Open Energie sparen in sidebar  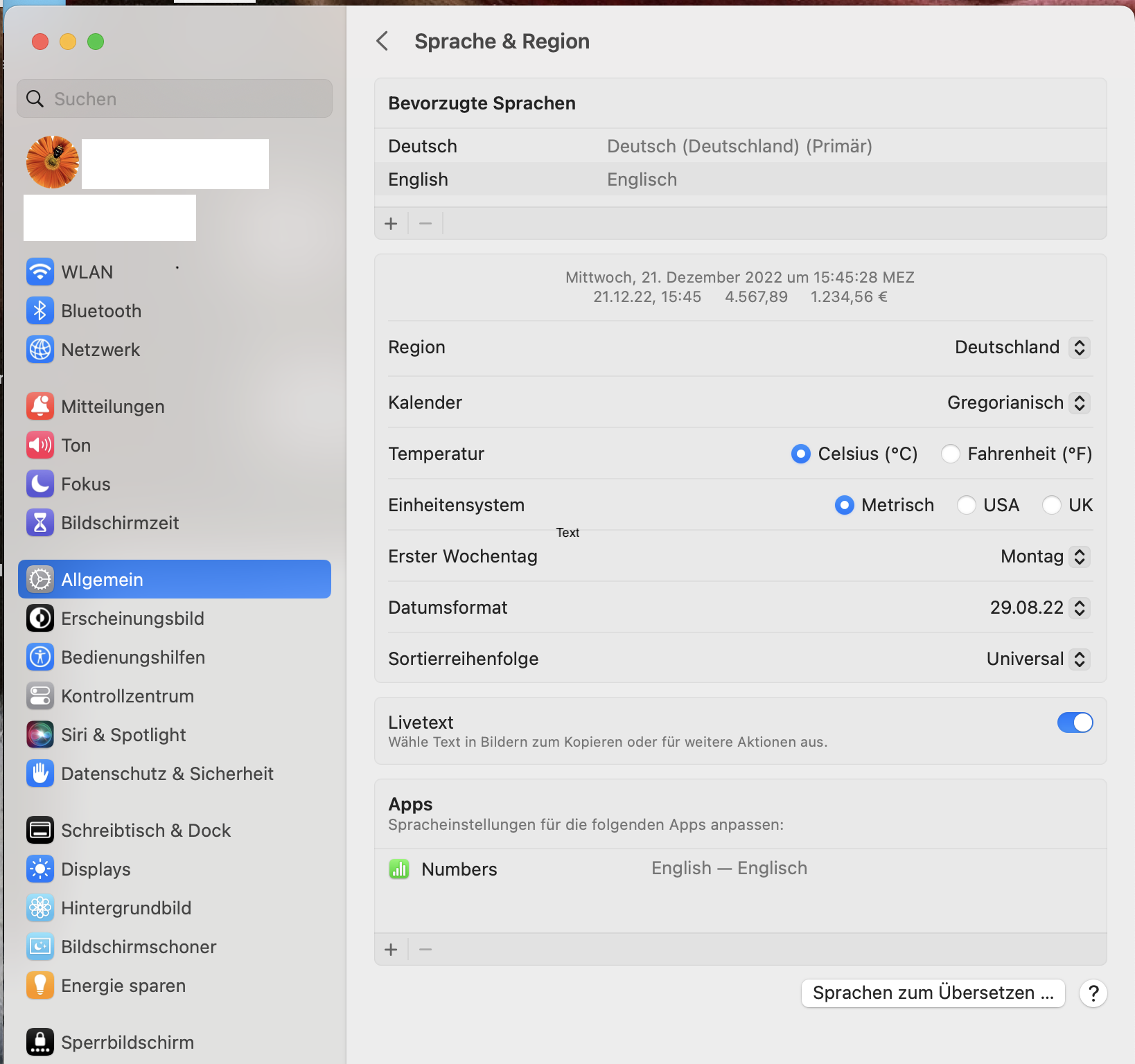point(175,985)
